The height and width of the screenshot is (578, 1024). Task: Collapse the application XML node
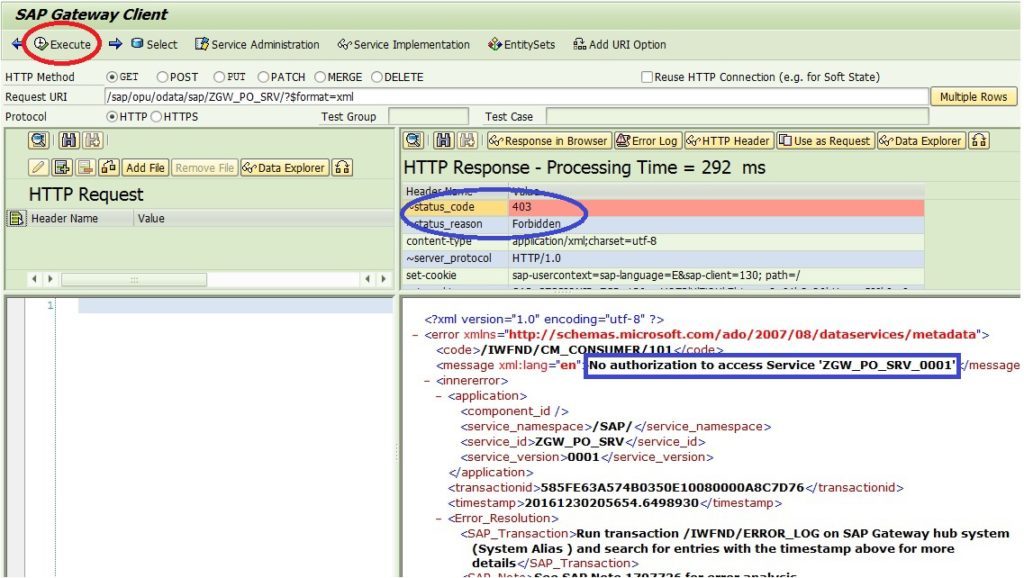(439, 396)
